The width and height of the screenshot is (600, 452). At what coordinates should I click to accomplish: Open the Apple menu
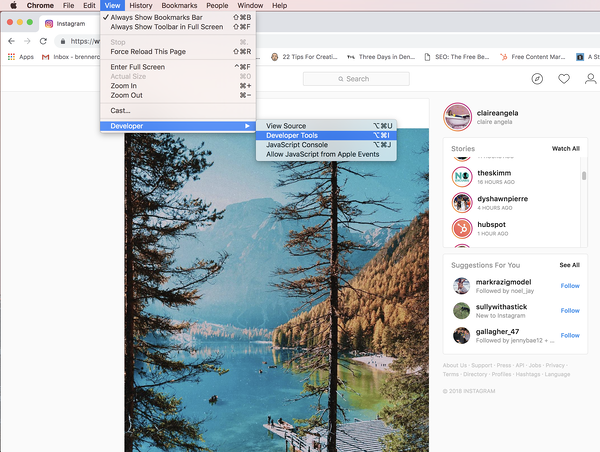[13, 6]
